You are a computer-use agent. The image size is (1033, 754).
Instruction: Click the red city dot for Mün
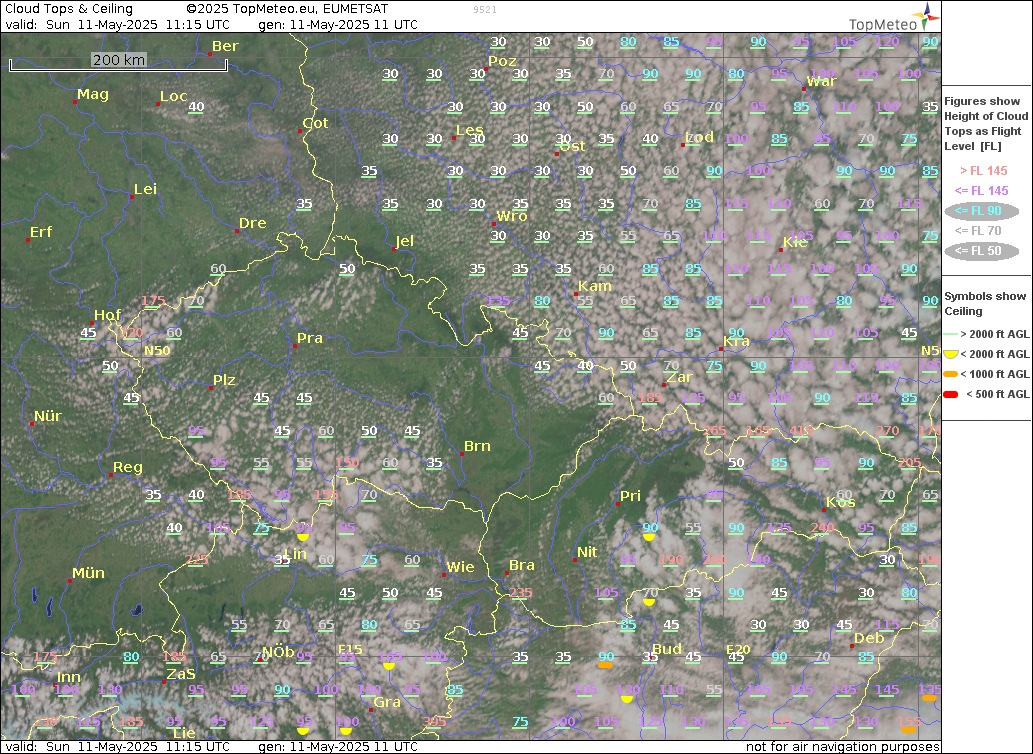click(x=70, y=581)
